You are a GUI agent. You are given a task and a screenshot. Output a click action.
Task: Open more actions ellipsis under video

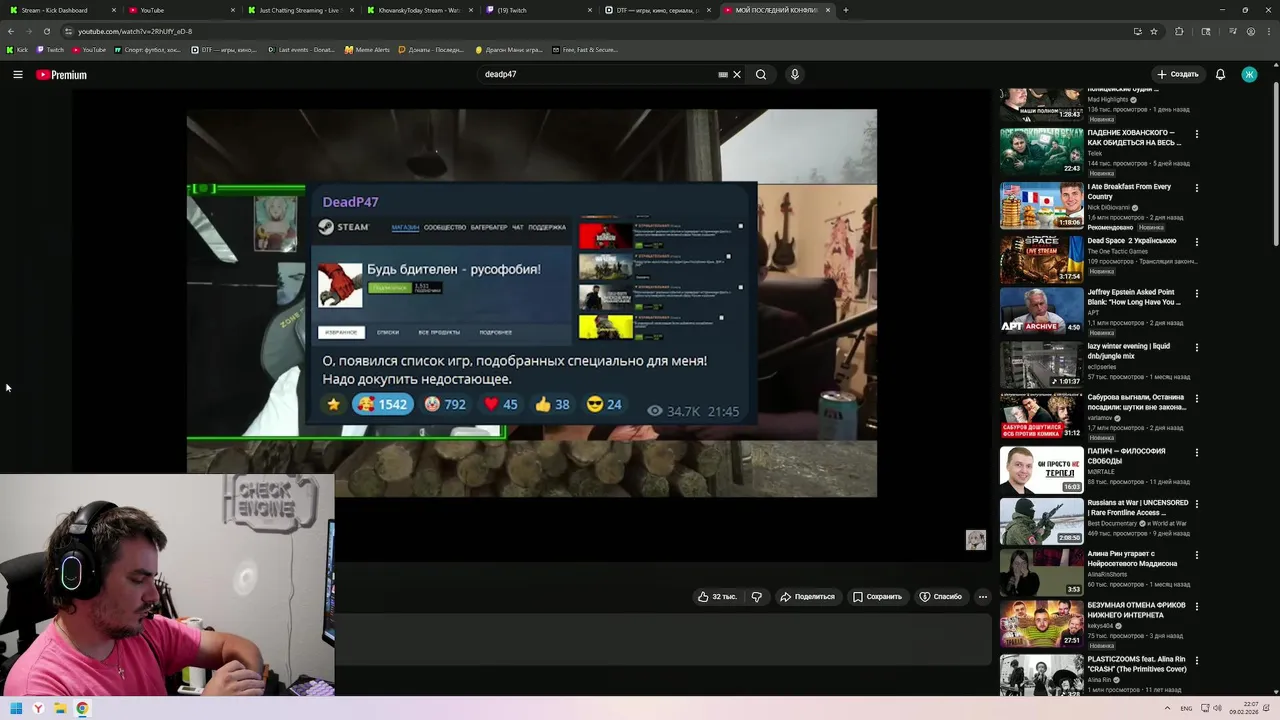[982, 597]
